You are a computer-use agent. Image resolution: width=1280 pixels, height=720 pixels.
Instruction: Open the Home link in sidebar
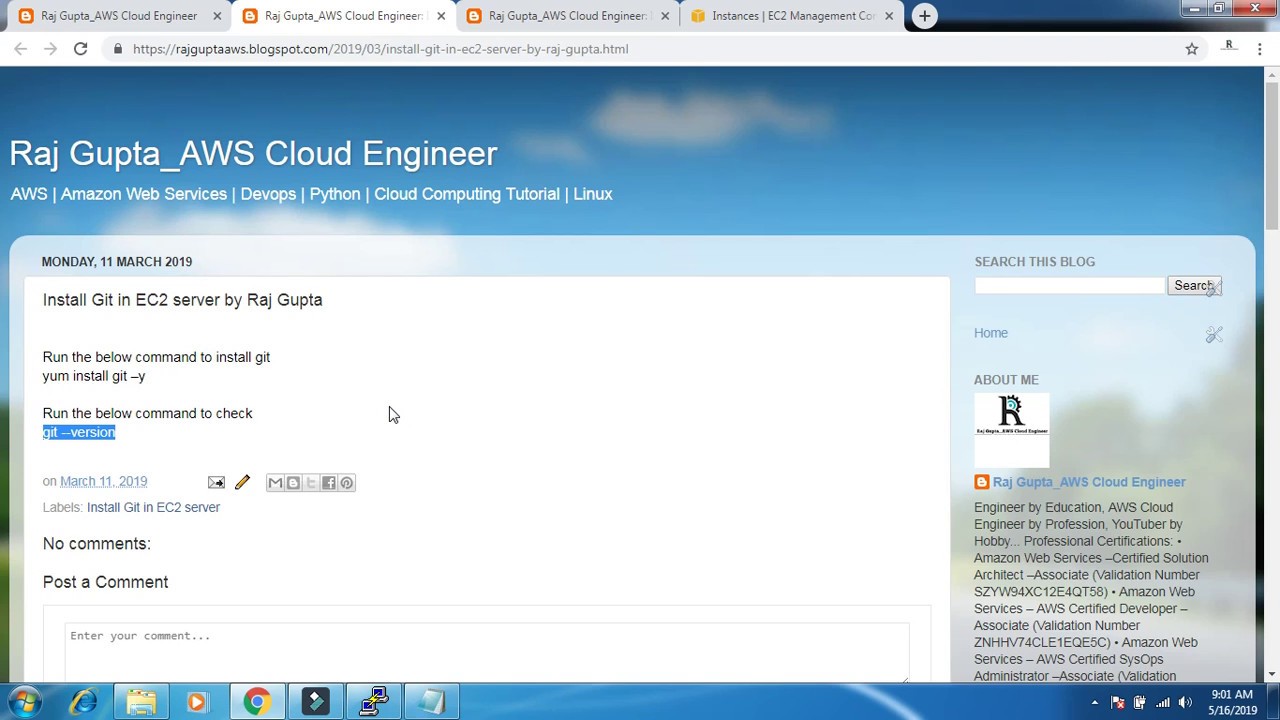click(991, 333)
